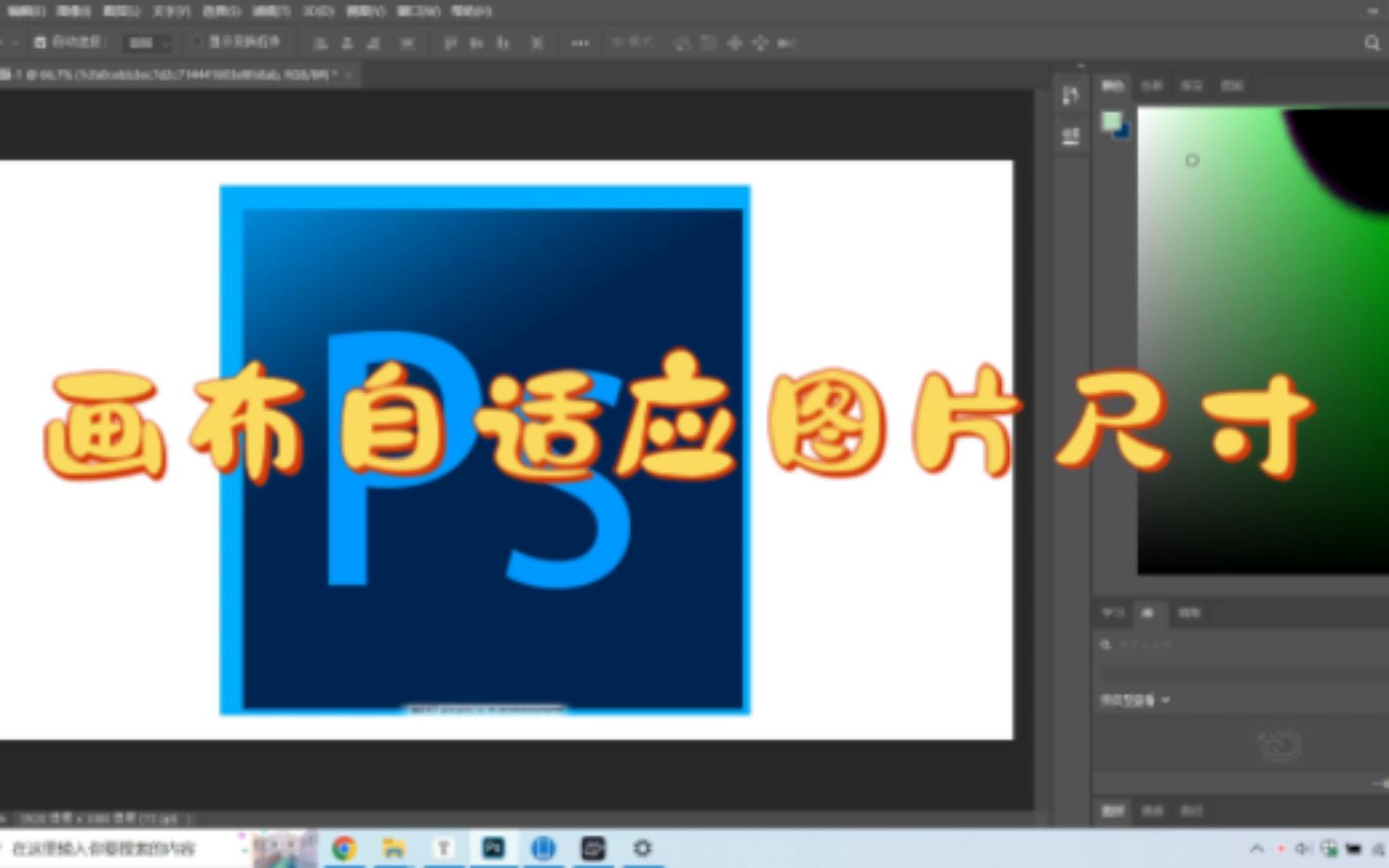The image size is (1389, 868).
Task: Select the 3D scale camera icon
Action: [x=786, y=43]
